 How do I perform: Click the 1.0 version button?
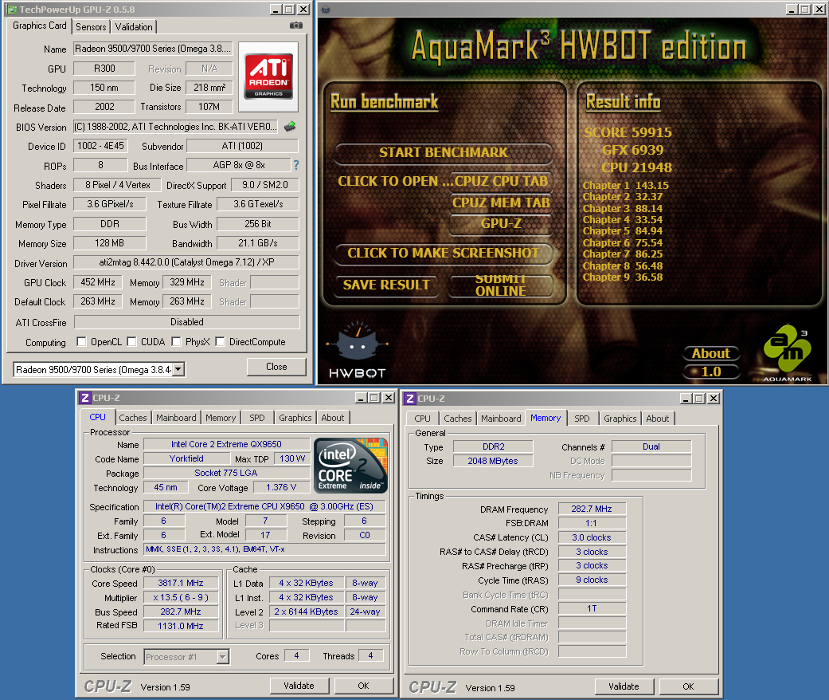[711, 372]
